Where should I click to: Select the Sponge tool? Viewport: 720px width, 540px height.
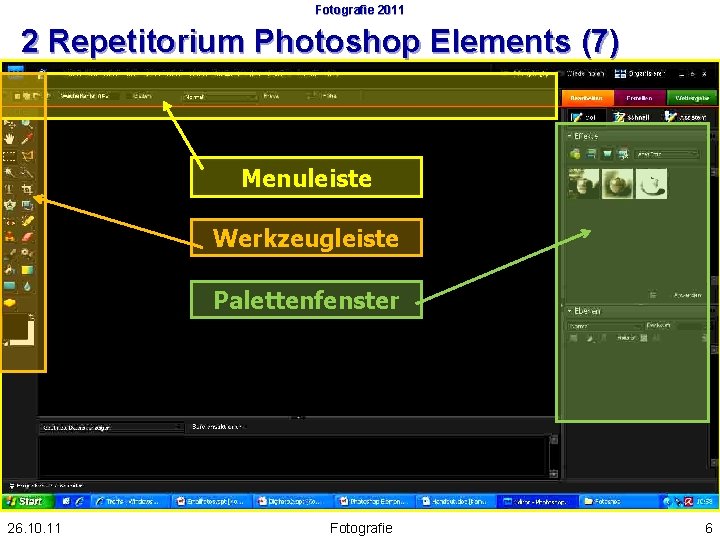click(x=9, y=303)
